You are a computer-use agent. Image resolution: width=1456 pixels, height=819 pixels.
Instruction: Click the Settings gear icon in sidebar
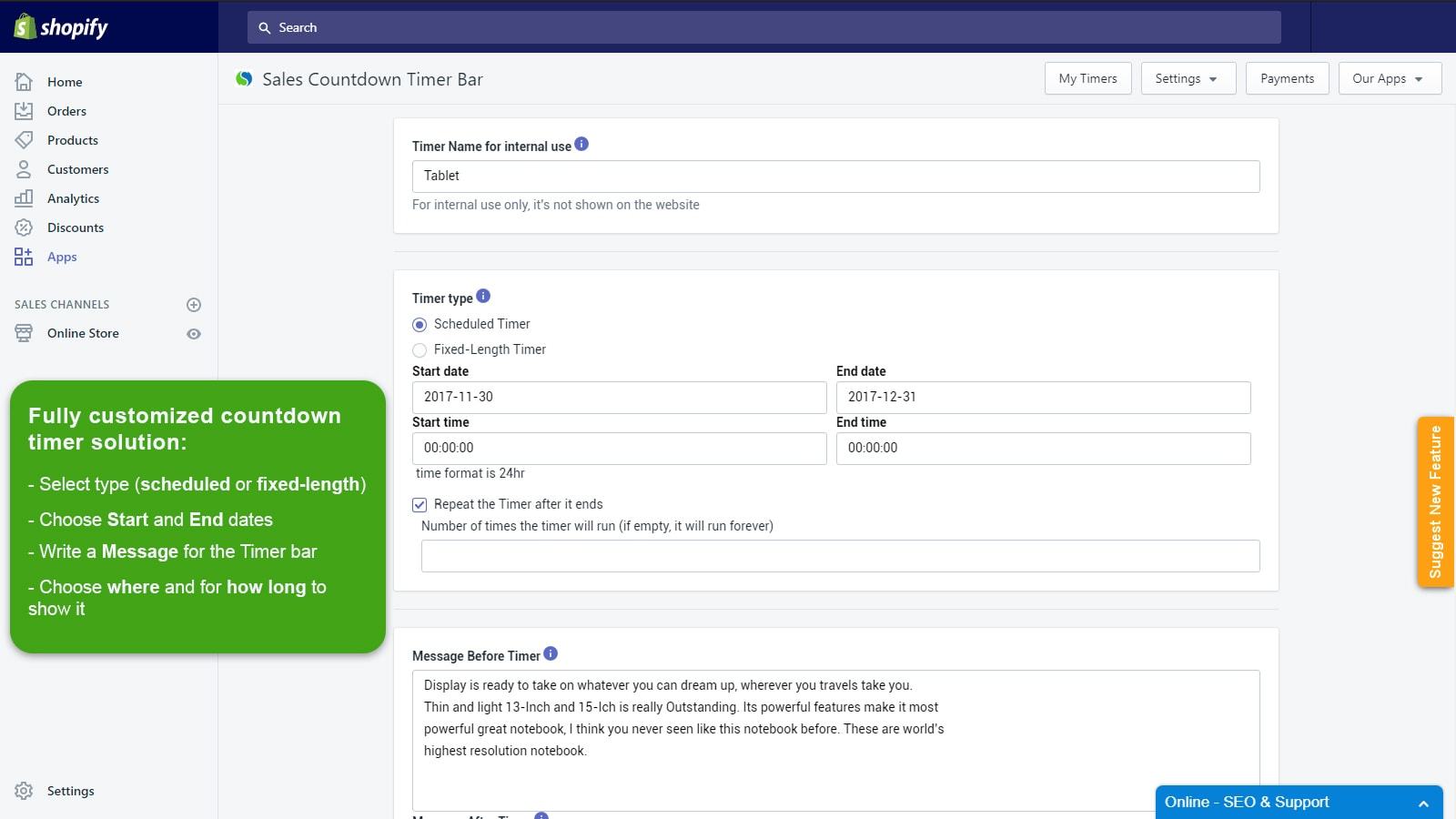point(24,791)
